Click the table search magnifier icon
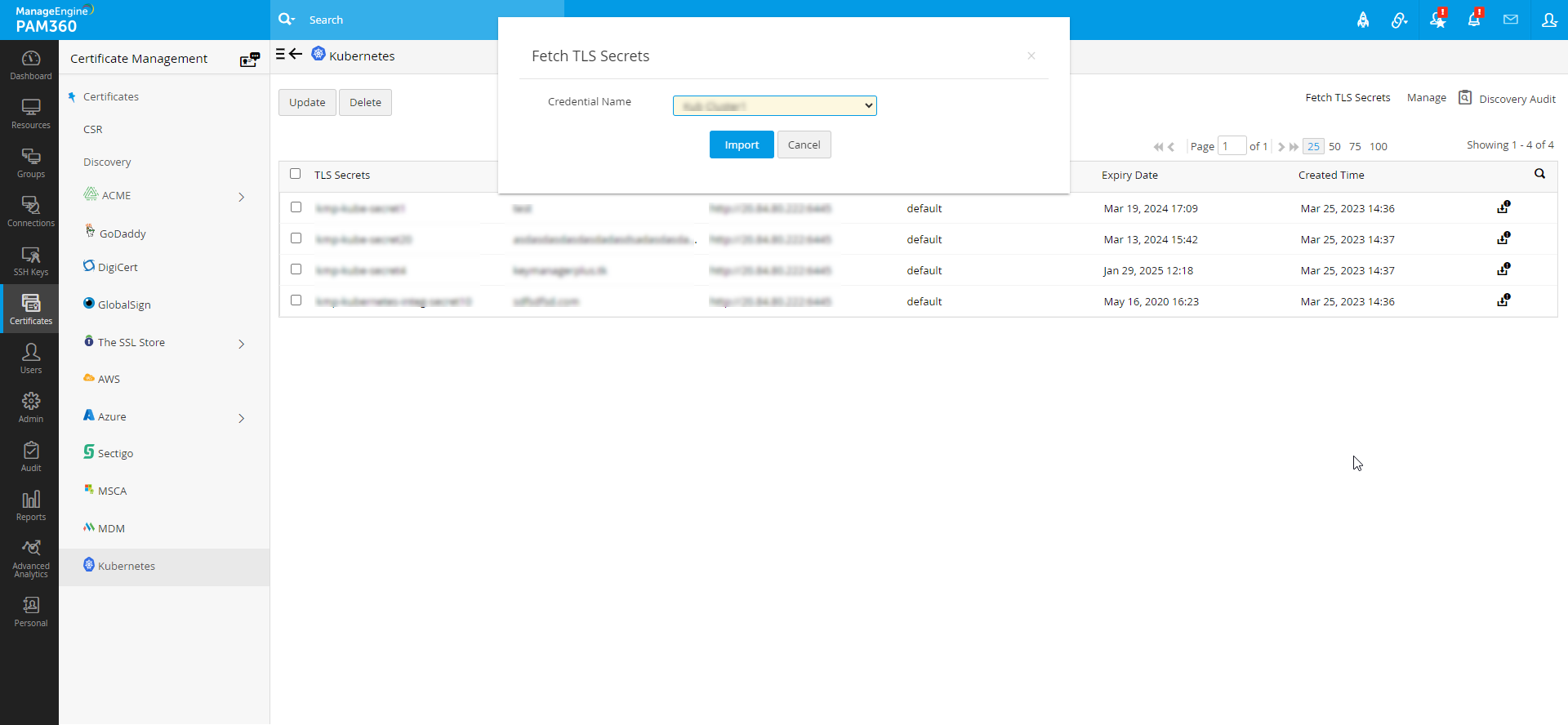 tap(1539, 174)
